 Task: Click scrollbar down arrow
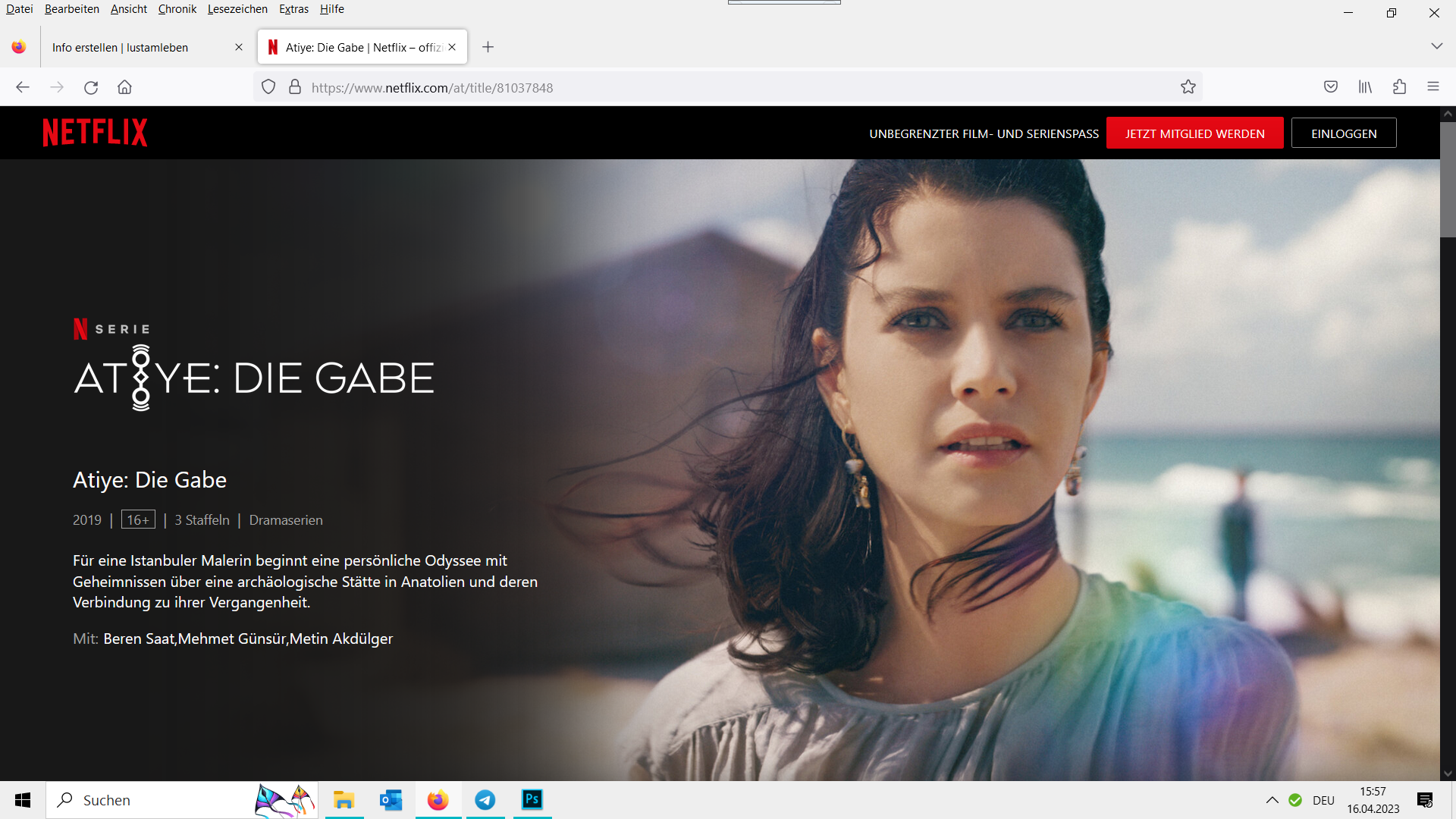[1448, 774]
